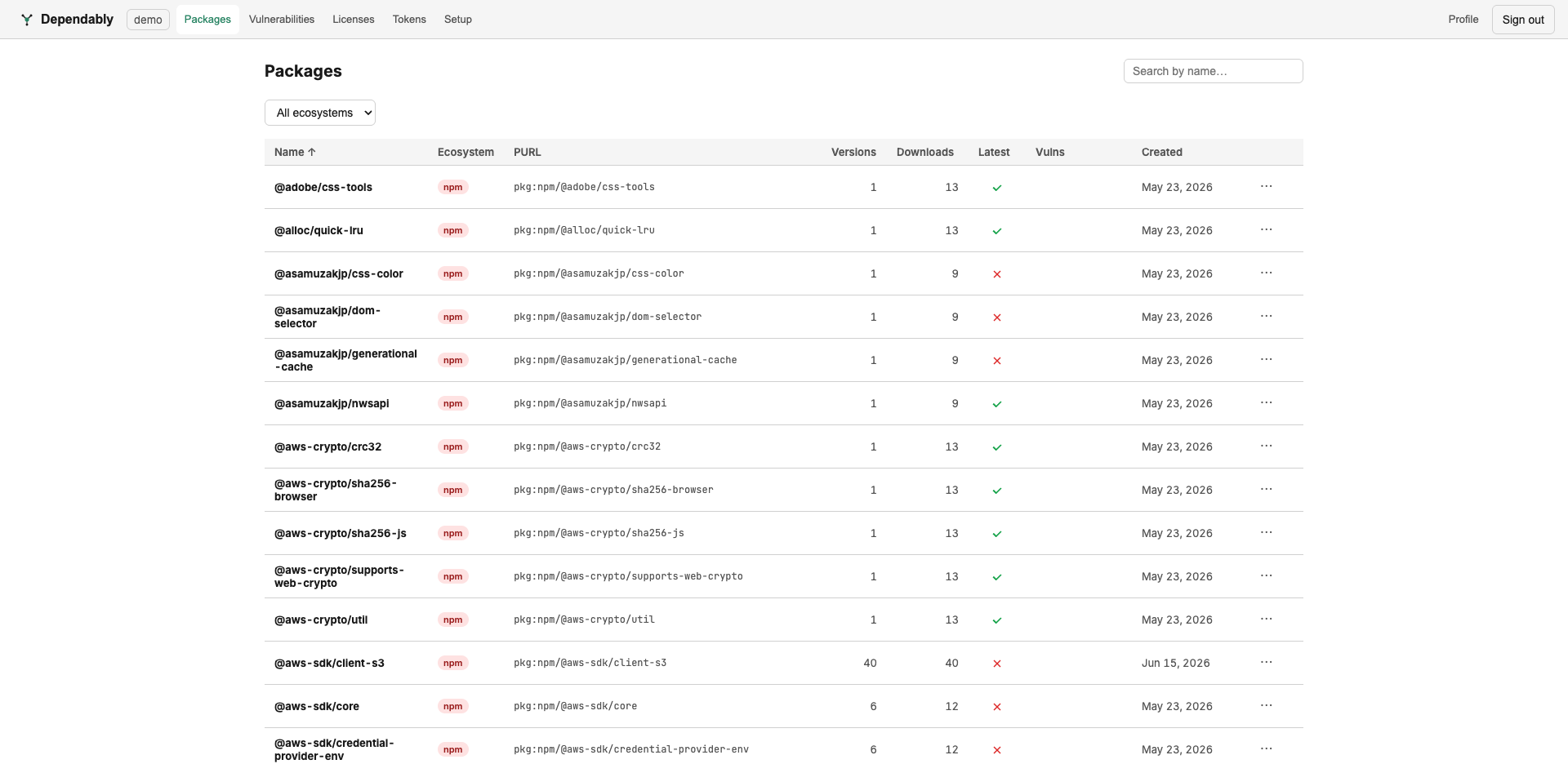Image resolution: width=1568 pixels, height=764 pixels.
Task: Sort by the Created column header
Action: pyautogui.click(x=1162, y=152)
